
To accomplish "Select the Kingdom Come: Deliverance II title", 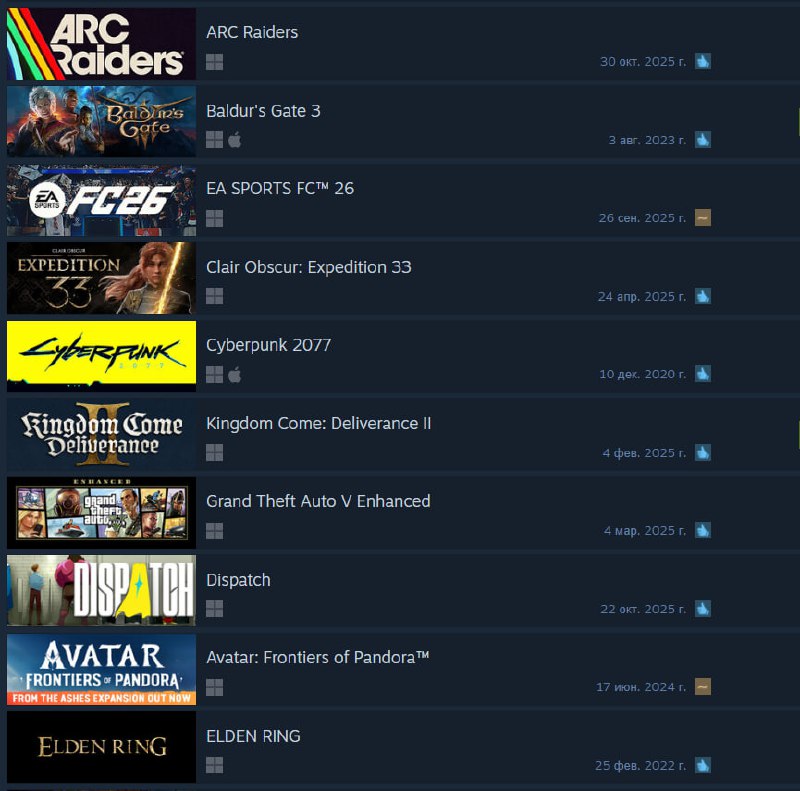I will coord(318,423).
